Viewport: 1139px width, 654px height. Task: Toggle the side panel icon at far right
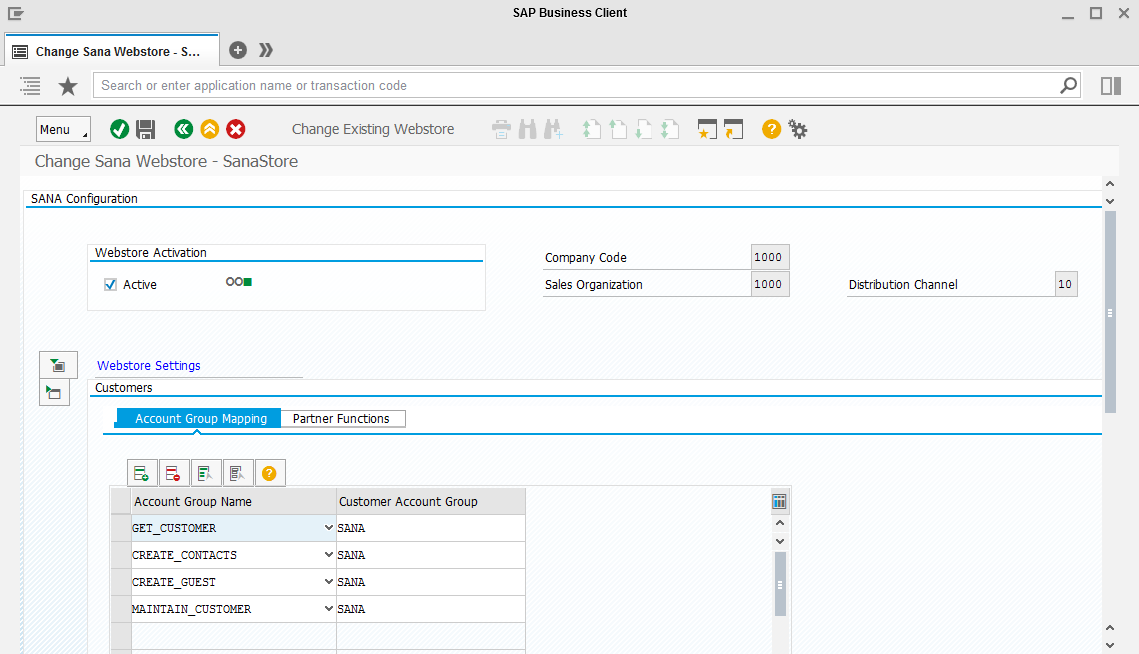pyautogui.click(x=1111, y=86)
